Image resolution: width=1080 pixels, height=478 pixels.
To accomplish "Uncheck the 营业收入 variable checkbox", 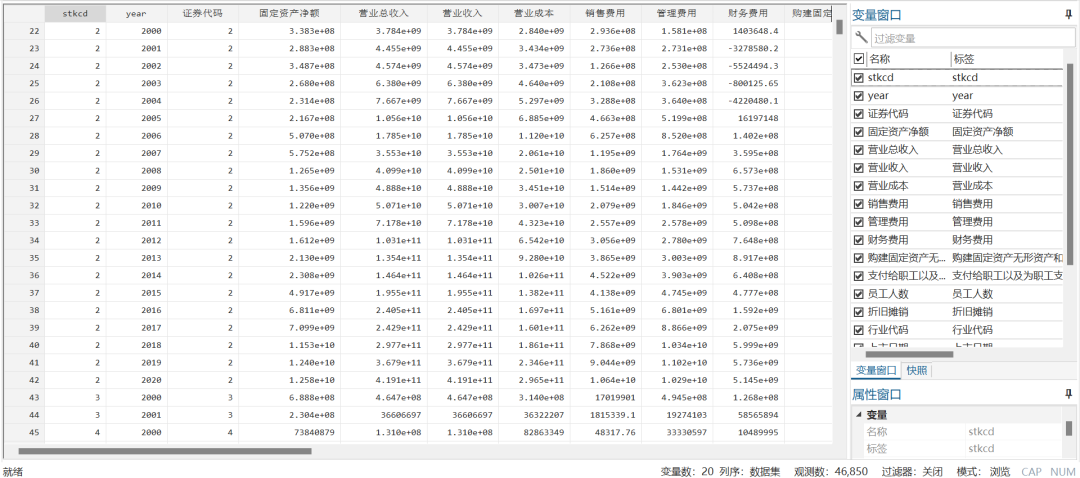I will 858,167.
